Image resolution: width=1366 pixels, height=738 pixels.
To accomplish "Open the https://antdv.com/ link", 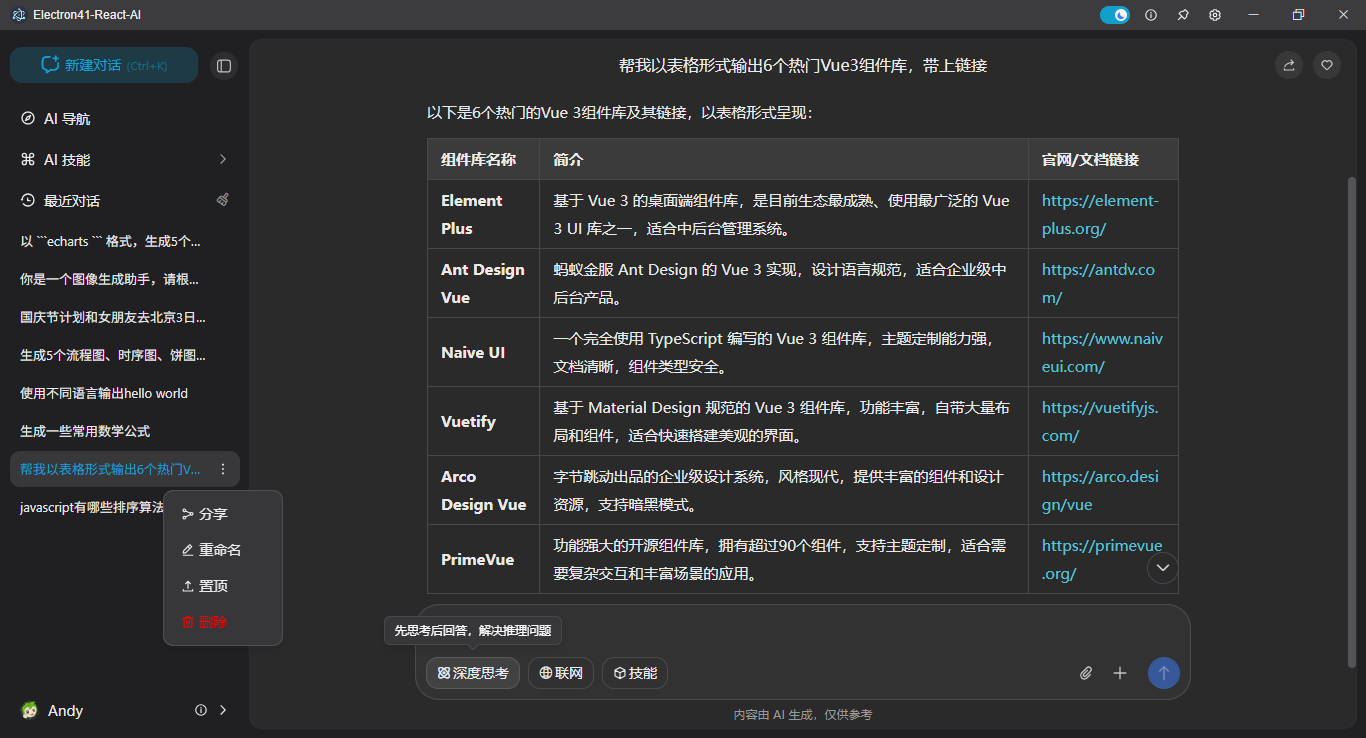I will (x=1098, y=283).
